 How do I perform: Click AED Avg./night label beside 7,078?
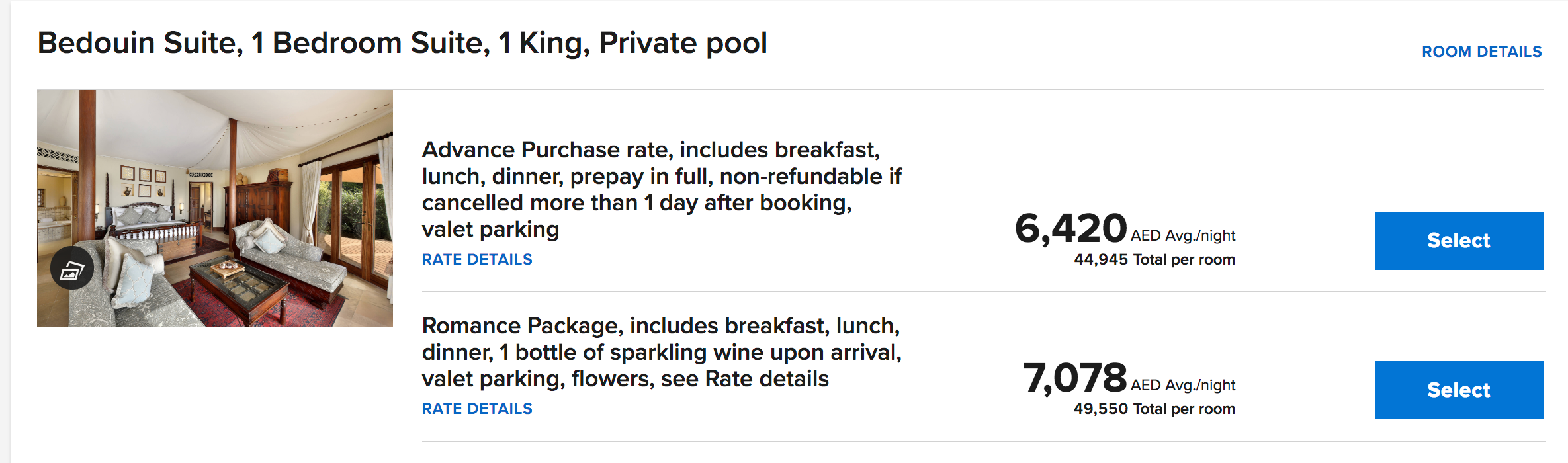tap(1183, 385)
